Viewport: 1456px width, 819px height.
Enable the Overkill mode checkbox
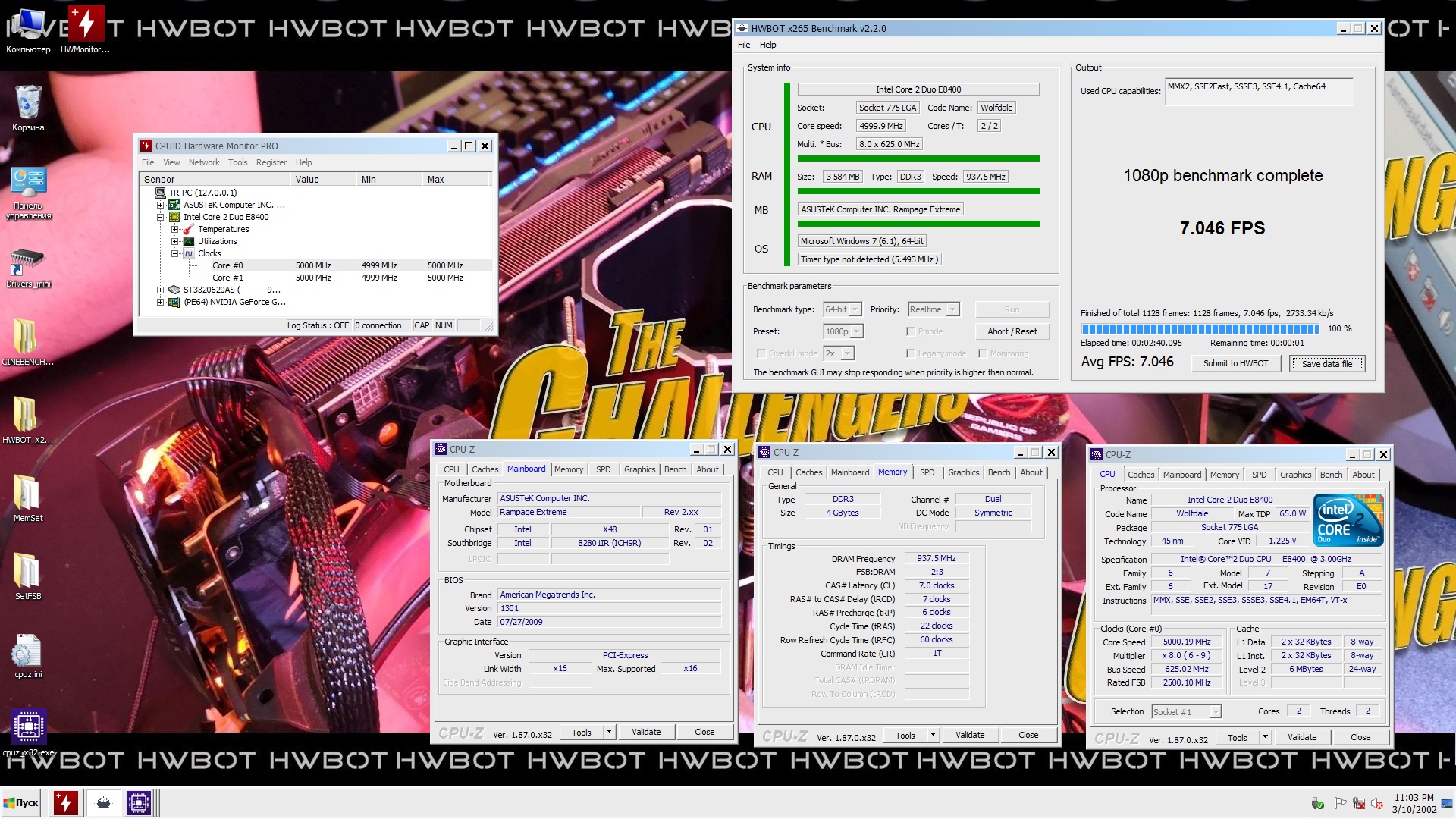point(761,353)
